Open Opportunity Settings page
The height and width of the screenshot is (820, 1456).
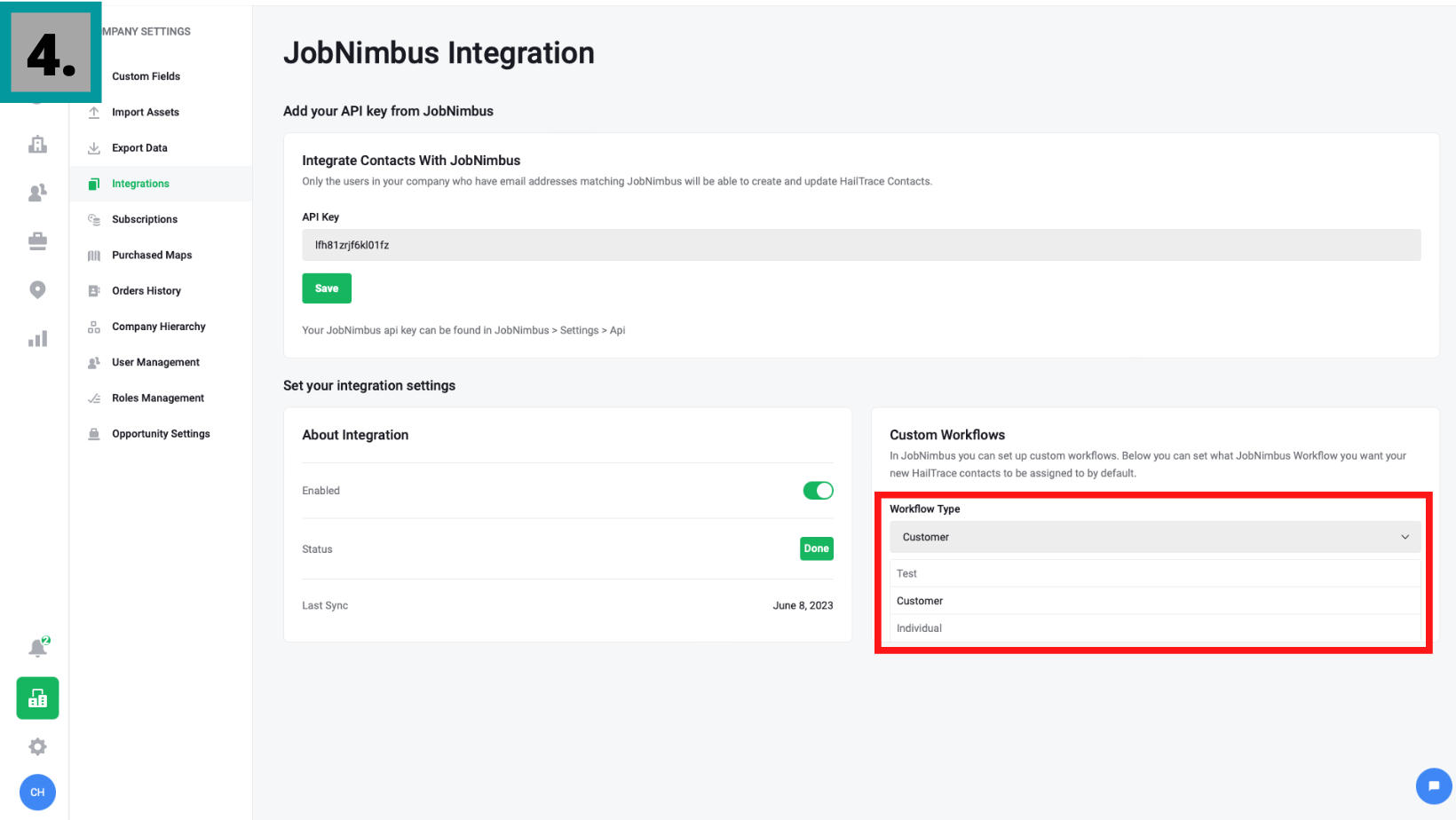161,434
